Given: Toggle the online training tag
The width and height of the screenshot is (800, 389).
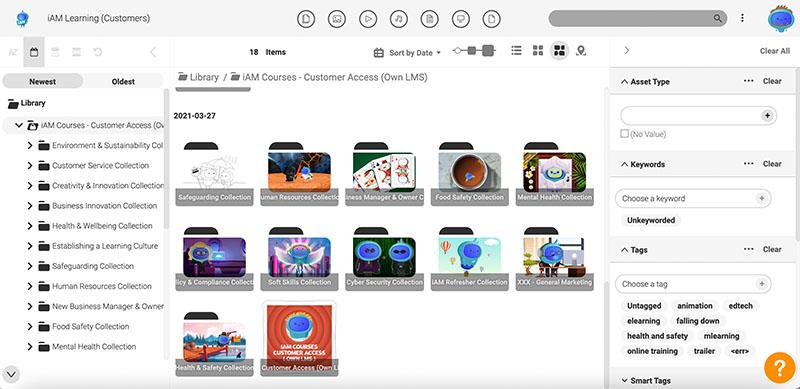Looking at the screenshot, I should pyautogui.click(x=653, y=351).
